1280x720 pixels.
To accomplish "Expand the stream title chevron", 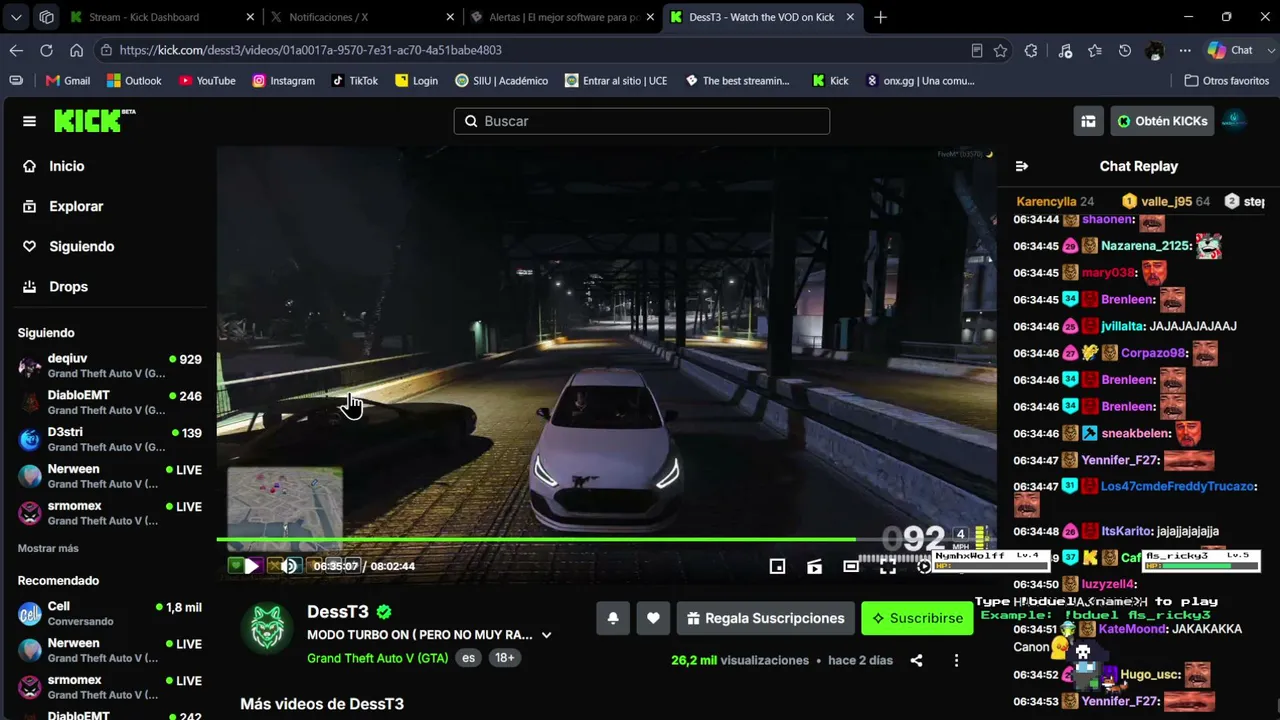I will (546, 635).
